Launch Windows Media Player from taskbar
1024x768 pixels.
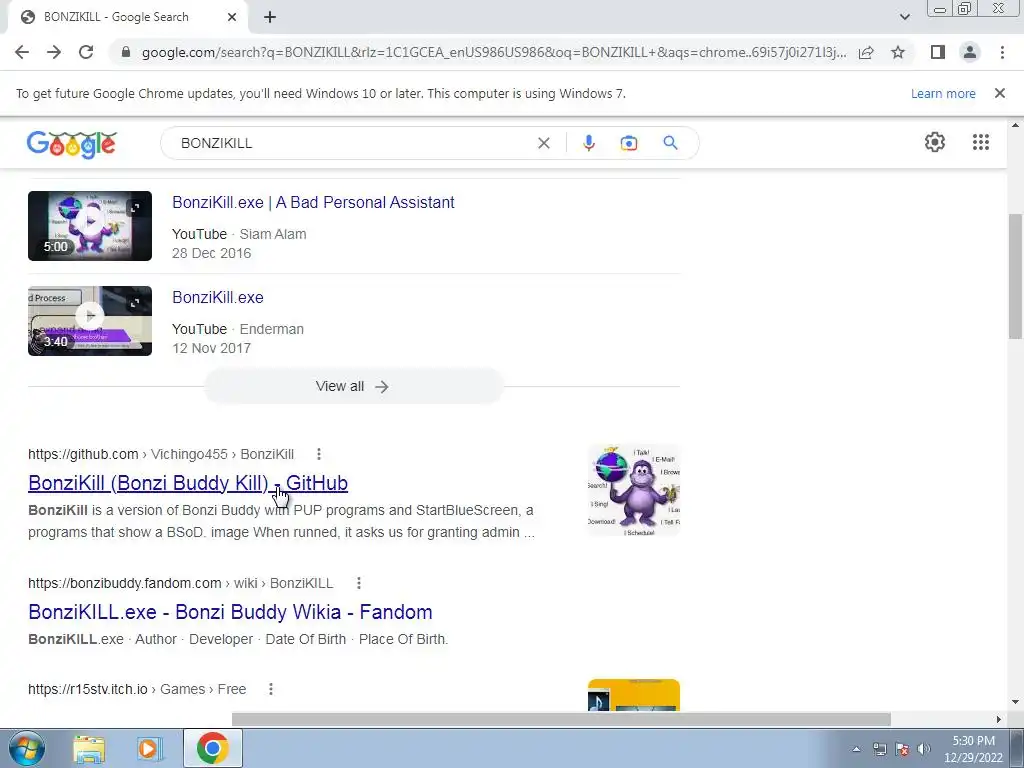pos(149,748)
